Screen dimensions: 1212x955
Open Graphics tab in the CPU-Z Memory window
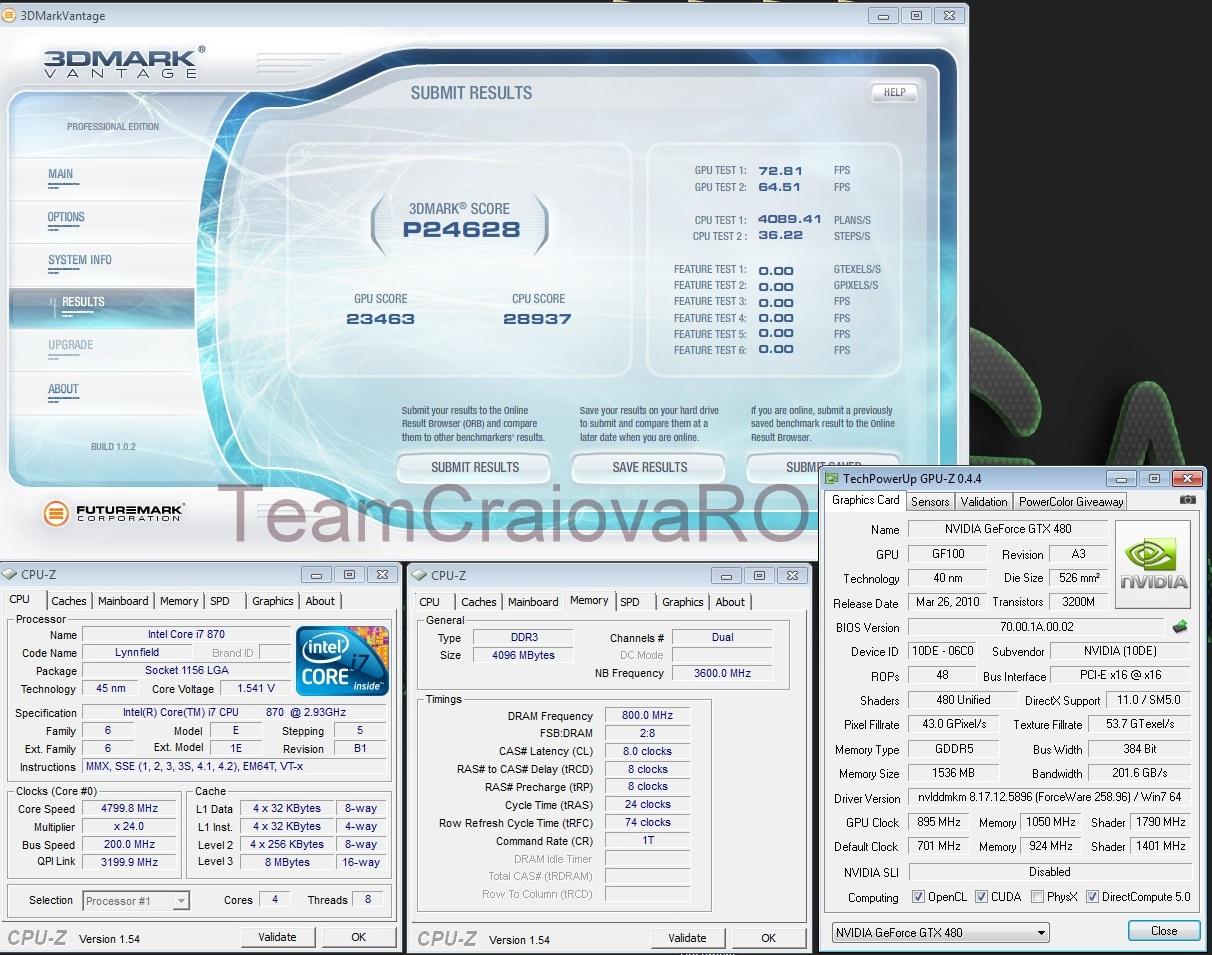pyautogui.click(x=683, y=602)
